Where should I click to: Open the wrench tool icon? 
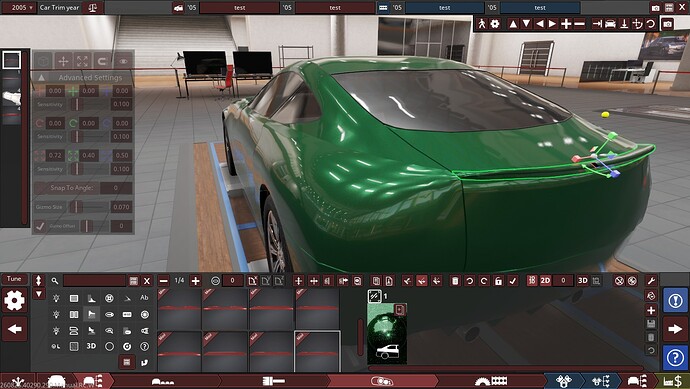coord(651,281)
